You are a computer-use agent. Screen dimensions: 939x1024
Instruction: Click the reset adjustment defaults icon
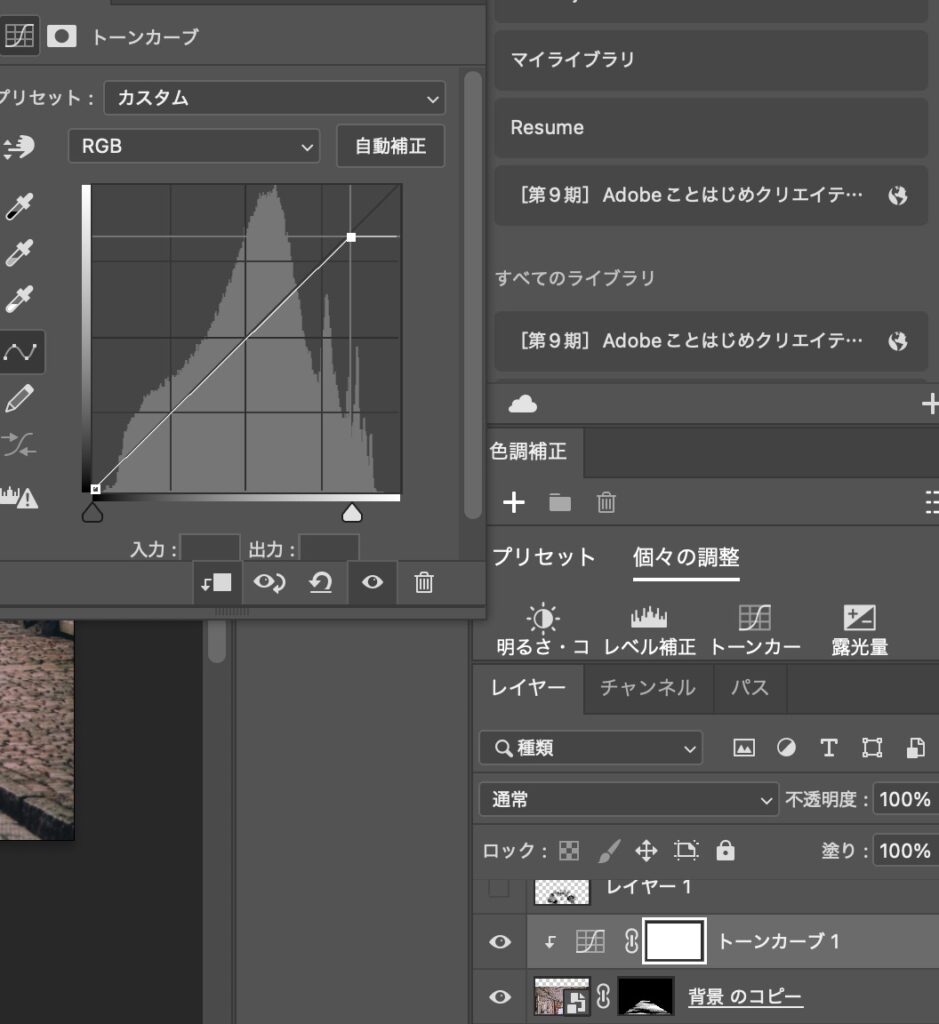coord(320,583)
